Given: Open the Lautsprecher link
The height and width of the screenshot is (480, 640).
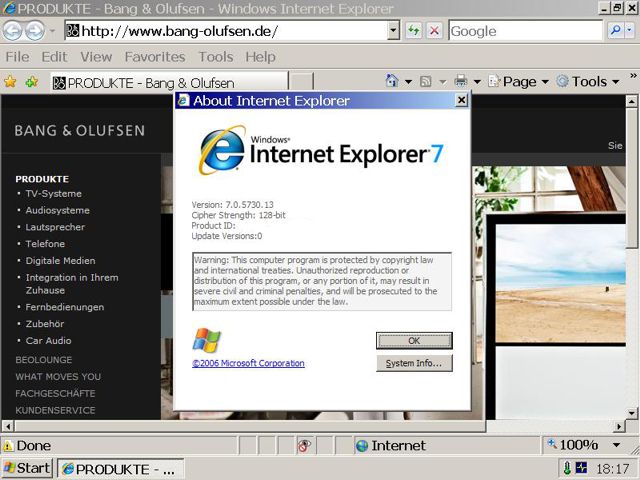Looking at the screenshot, I should (55, 227).
